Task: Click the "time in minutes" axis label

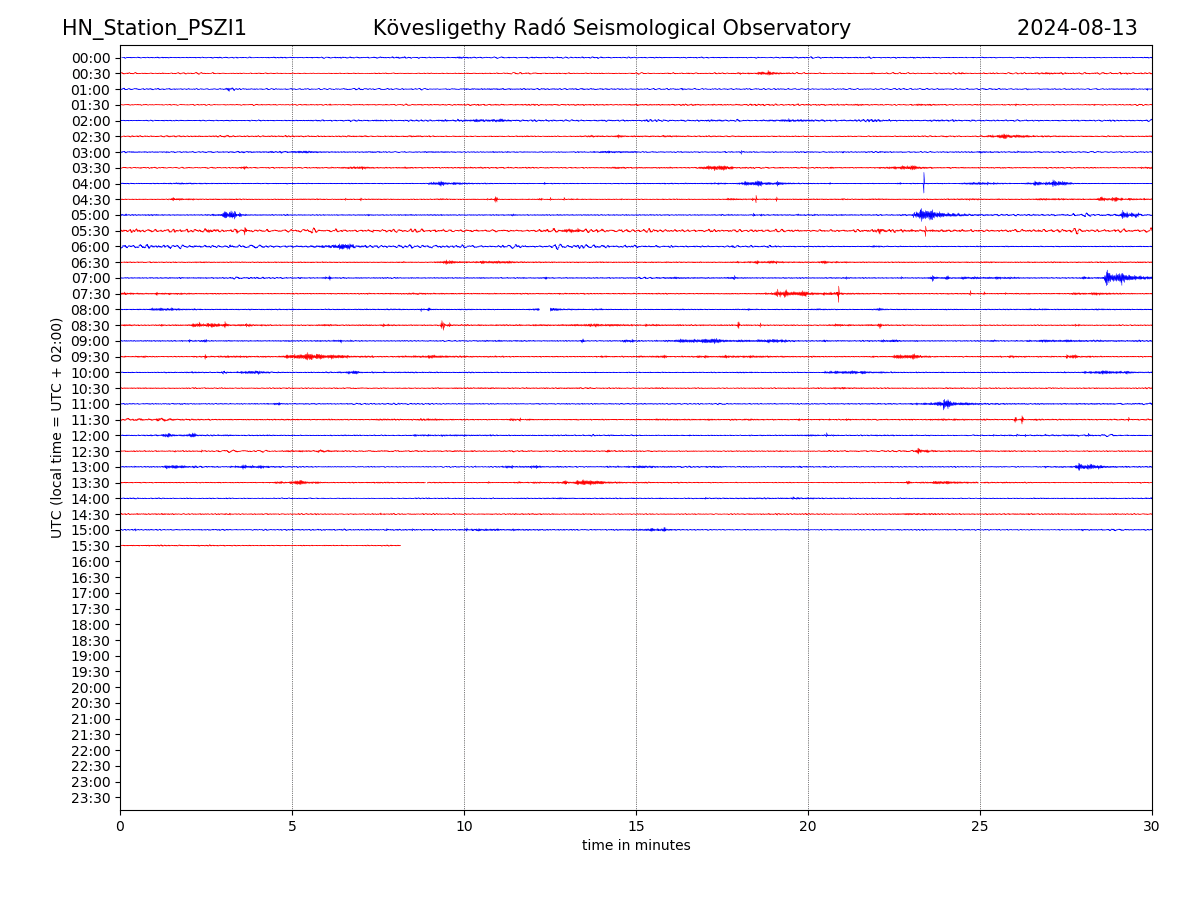Action: point(636,846)
